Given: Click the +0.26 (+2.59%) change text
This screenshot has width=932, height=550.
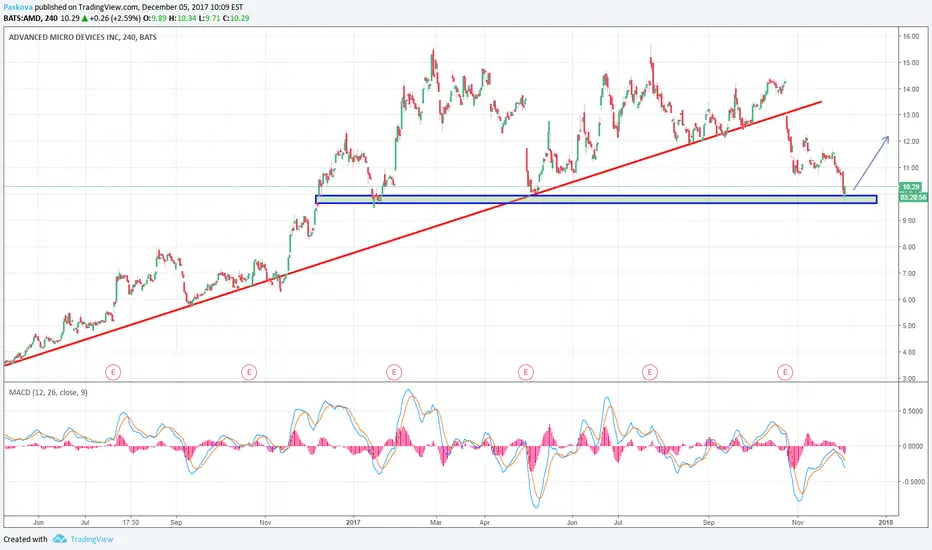Looking at the screenshot, I should coord(115,18).
